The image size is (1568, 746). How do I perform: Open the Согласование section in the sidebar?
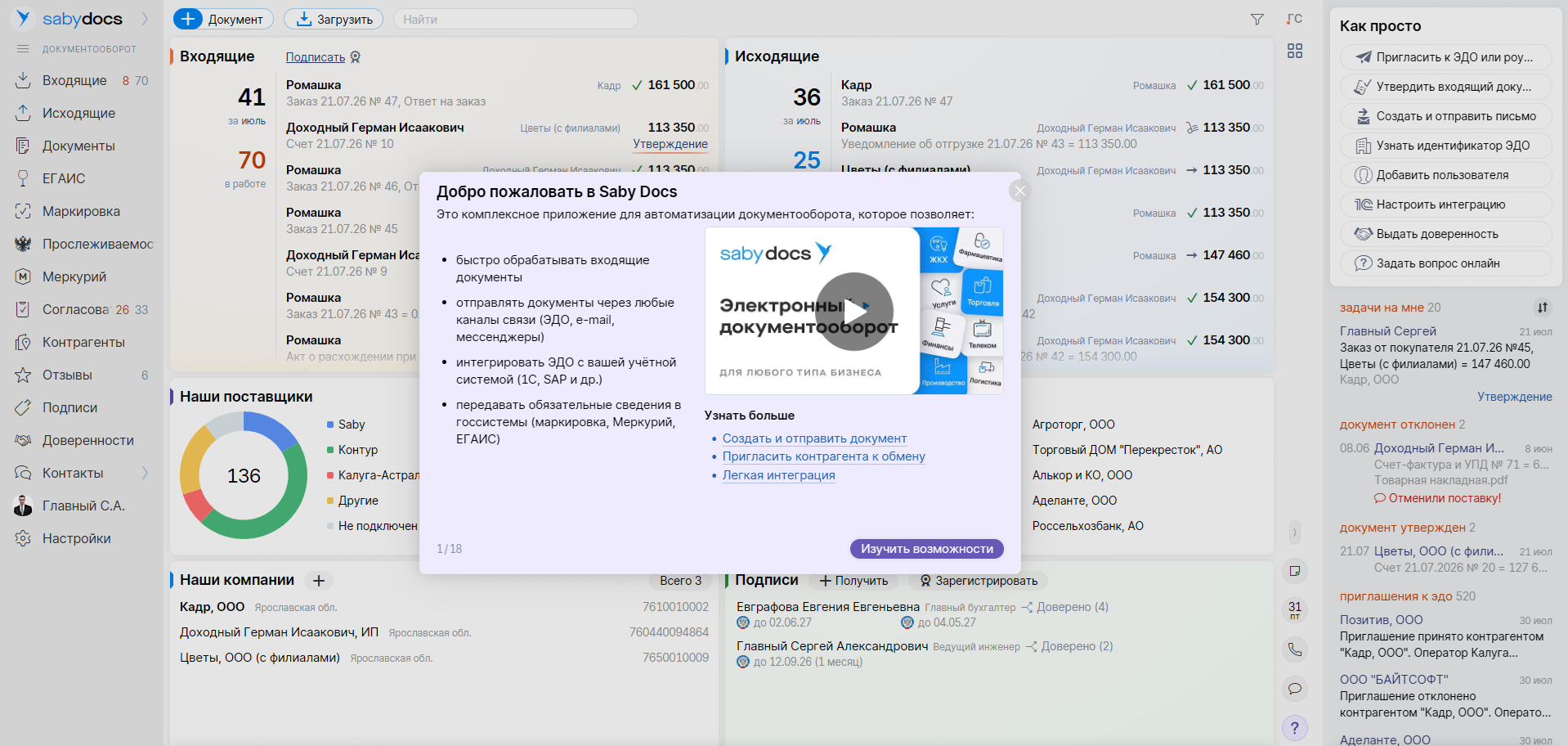pos(76,309)
